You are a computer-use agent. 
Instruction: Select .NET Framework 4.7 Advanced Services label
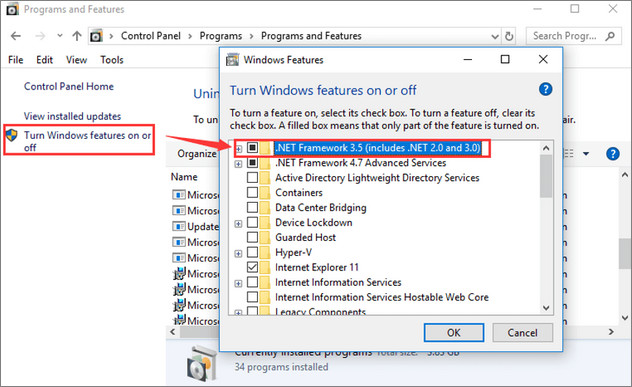(361, 163)
